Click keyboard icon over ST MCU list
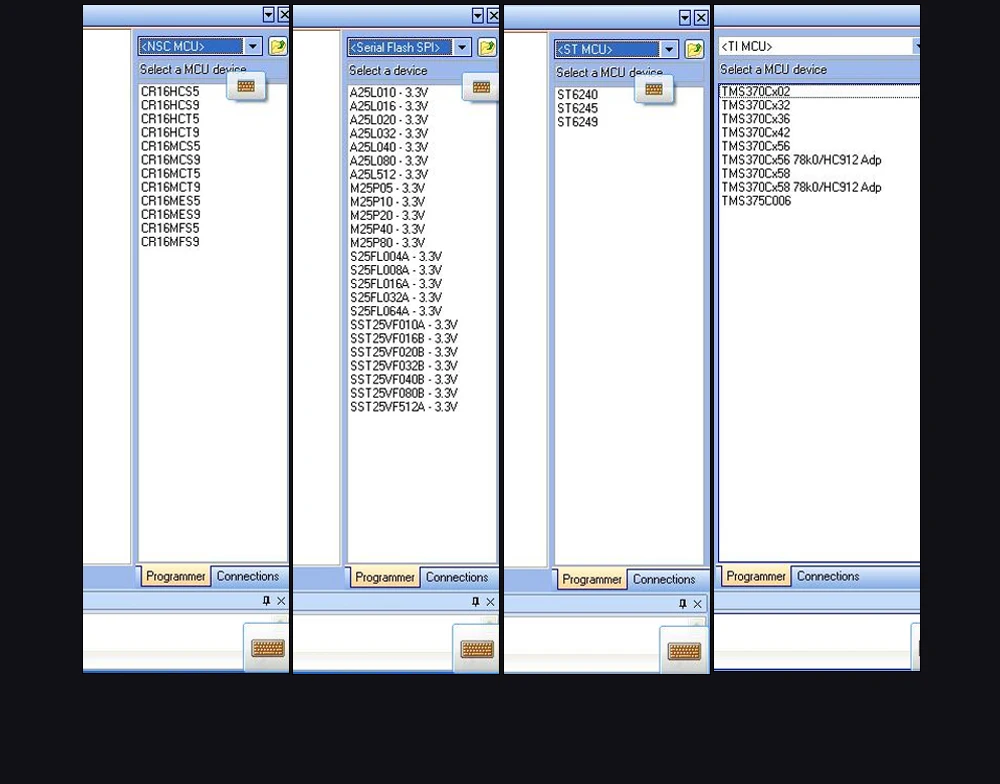 654,89
